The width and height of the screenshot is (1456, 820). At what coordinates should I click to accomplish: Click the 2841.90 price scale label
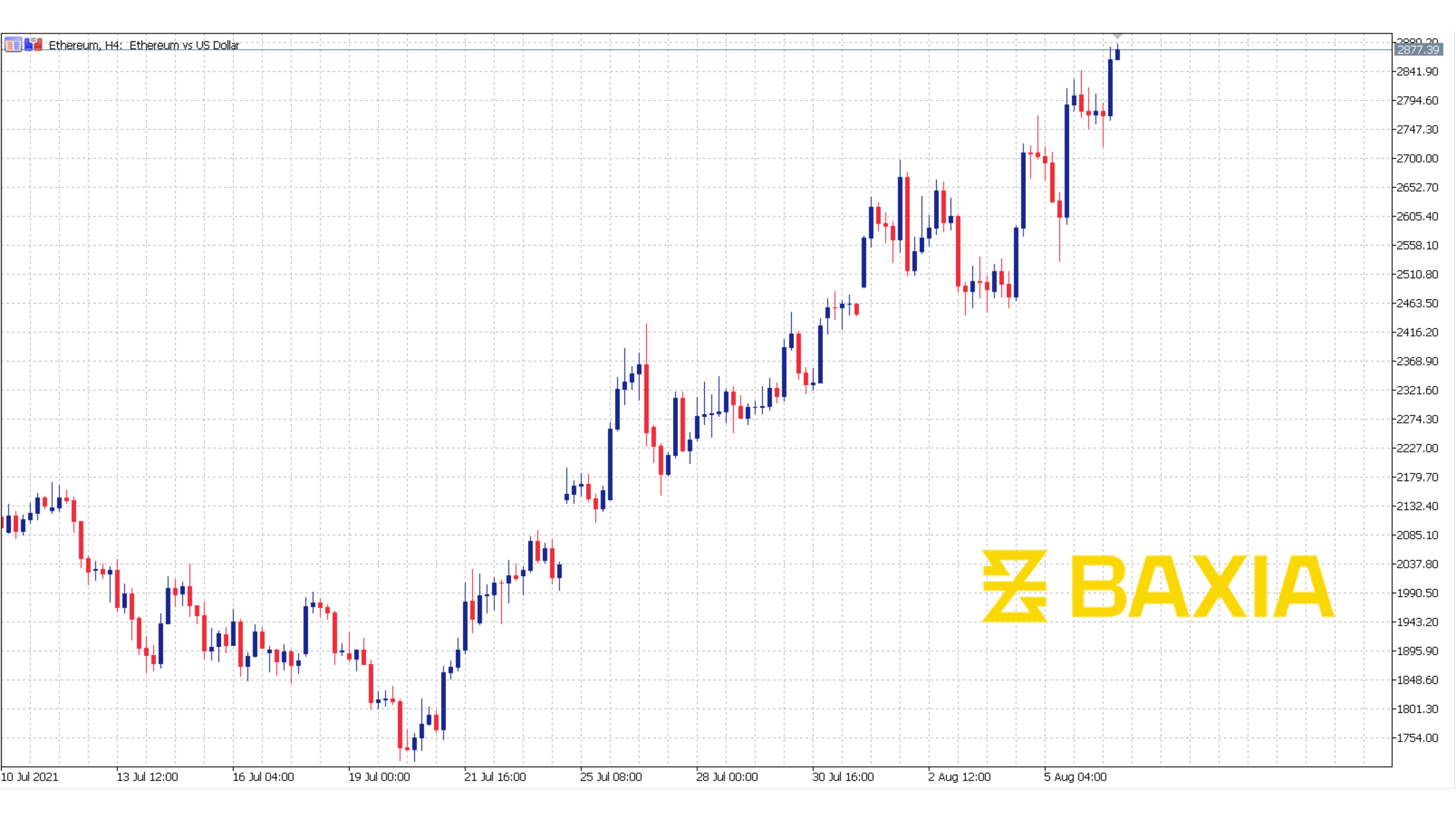pos(1417,72)
